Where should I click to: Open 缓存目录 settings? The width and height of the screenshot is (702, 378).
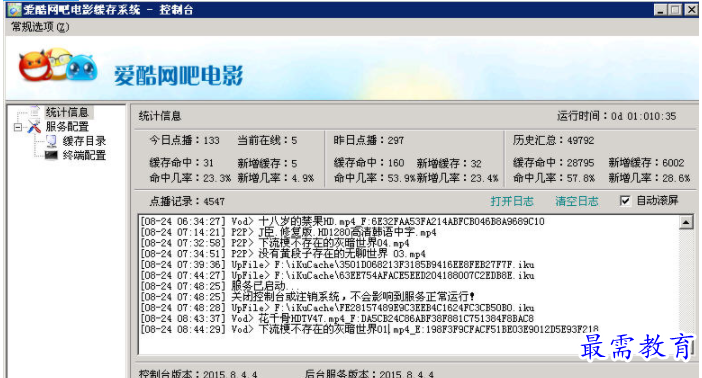[84, 141]
